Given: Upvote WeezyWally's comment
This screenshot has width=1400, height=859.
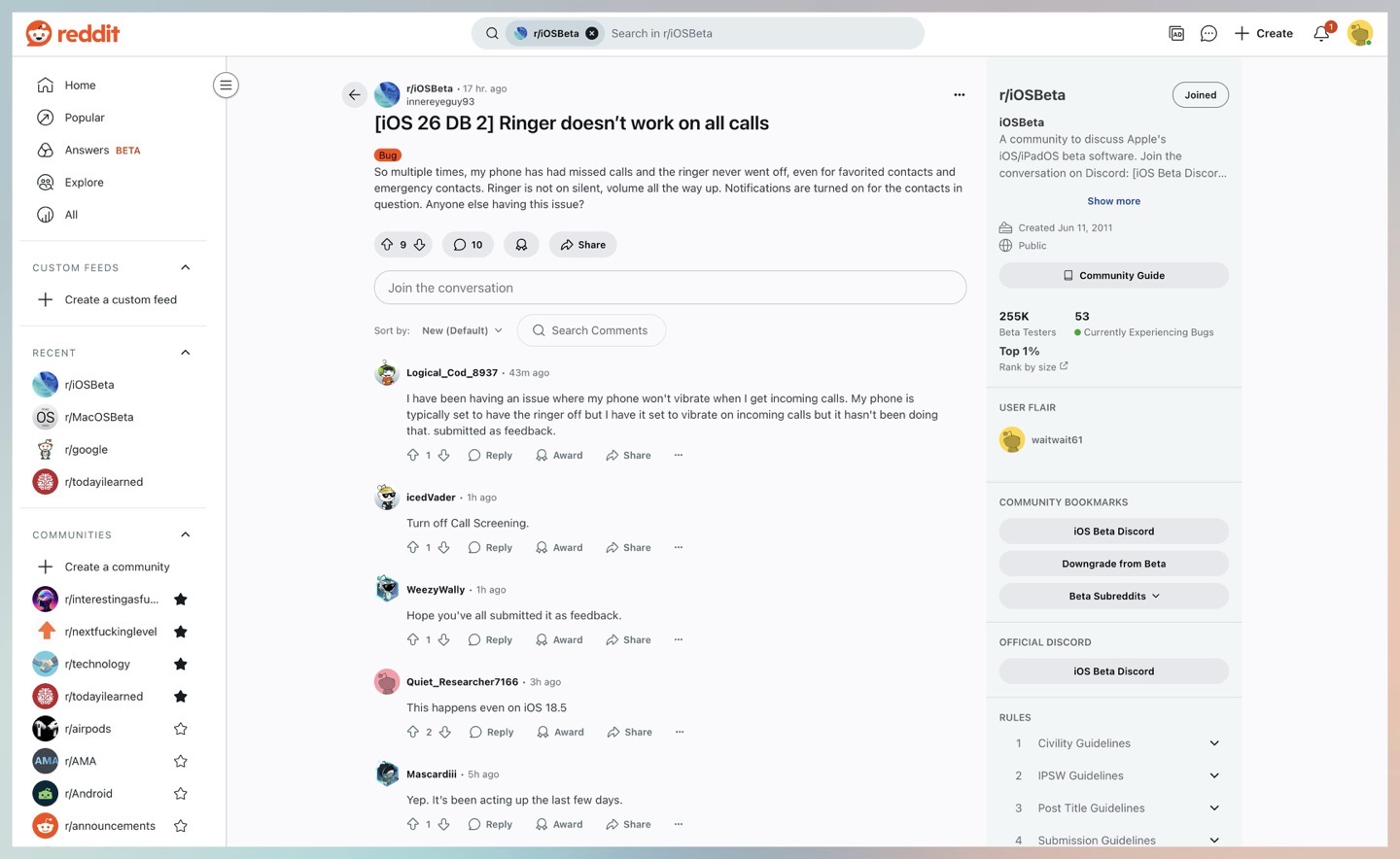Looking at the screenshot, I should 413,639.
